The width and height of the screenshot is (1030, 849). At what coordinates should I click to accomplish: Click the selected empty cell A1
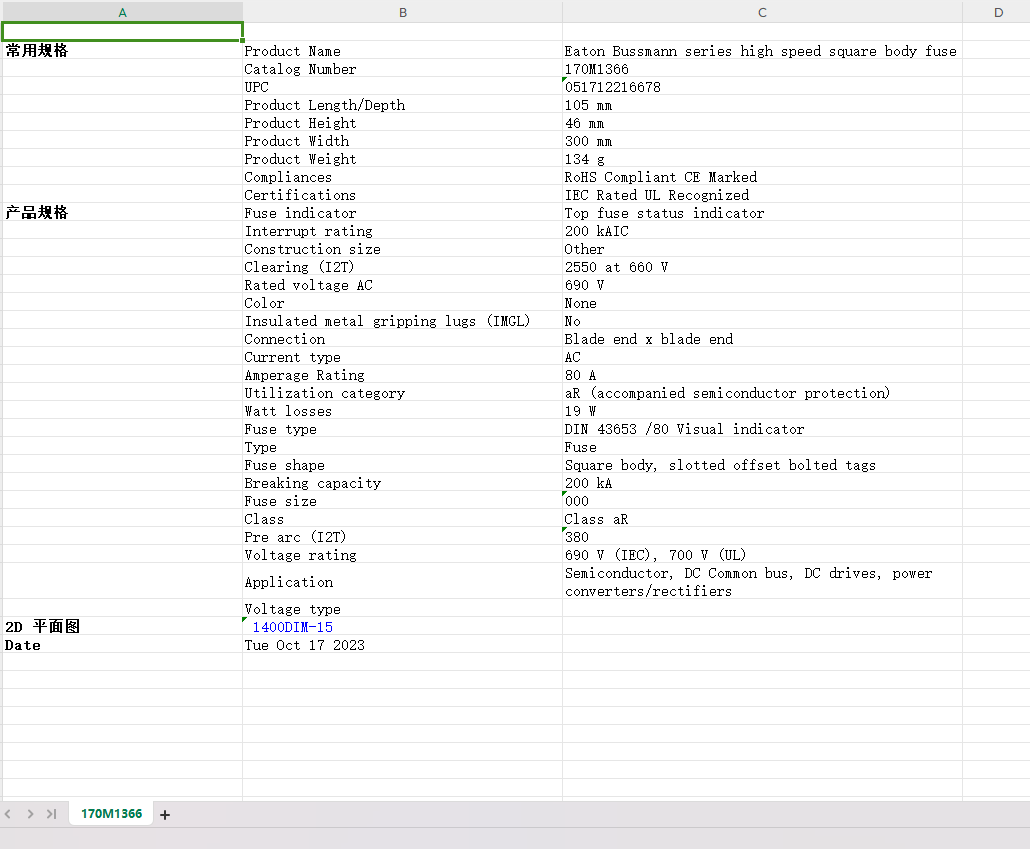[x=122, y=32]
